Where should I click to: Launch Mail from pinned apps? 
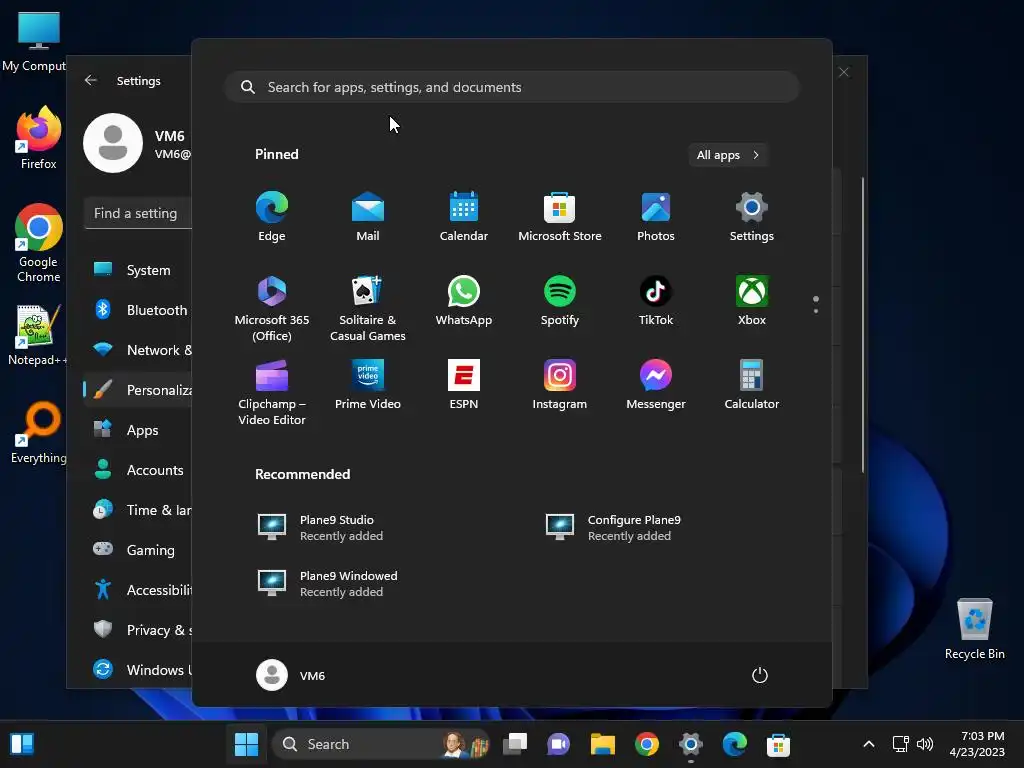368,217
